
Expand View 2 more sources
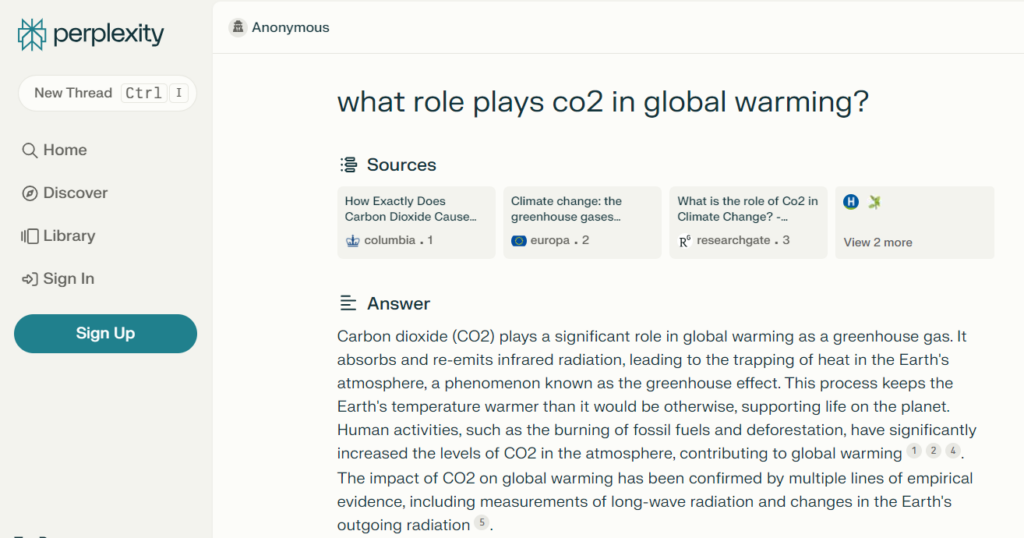914,223
